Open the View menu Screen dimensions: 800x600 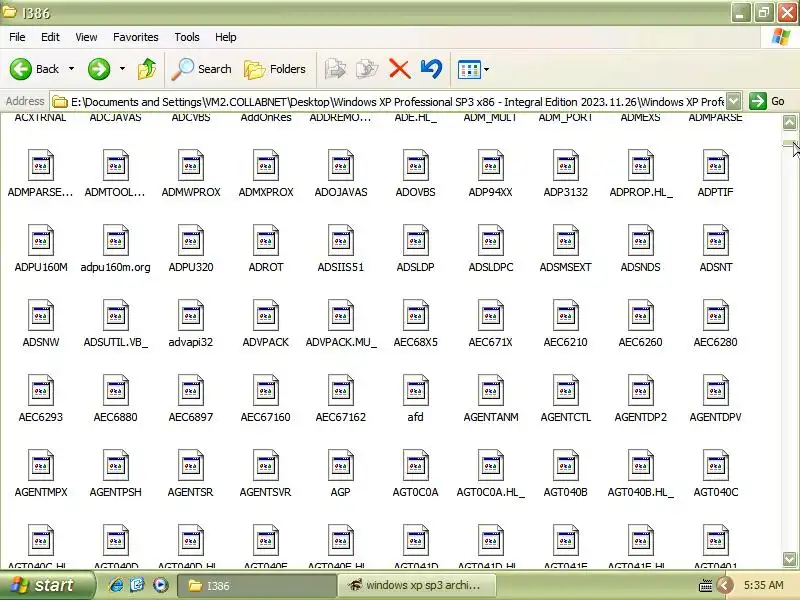[x=86, y=37]
